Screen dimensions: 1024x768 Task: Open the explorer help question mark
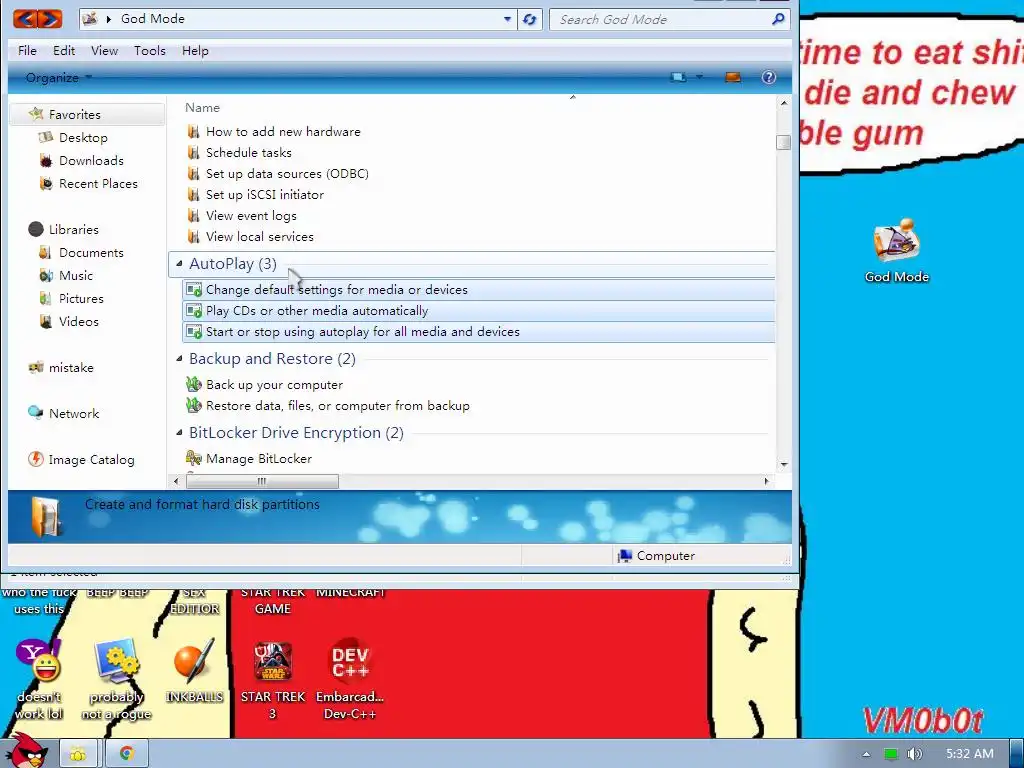[769, 77]
